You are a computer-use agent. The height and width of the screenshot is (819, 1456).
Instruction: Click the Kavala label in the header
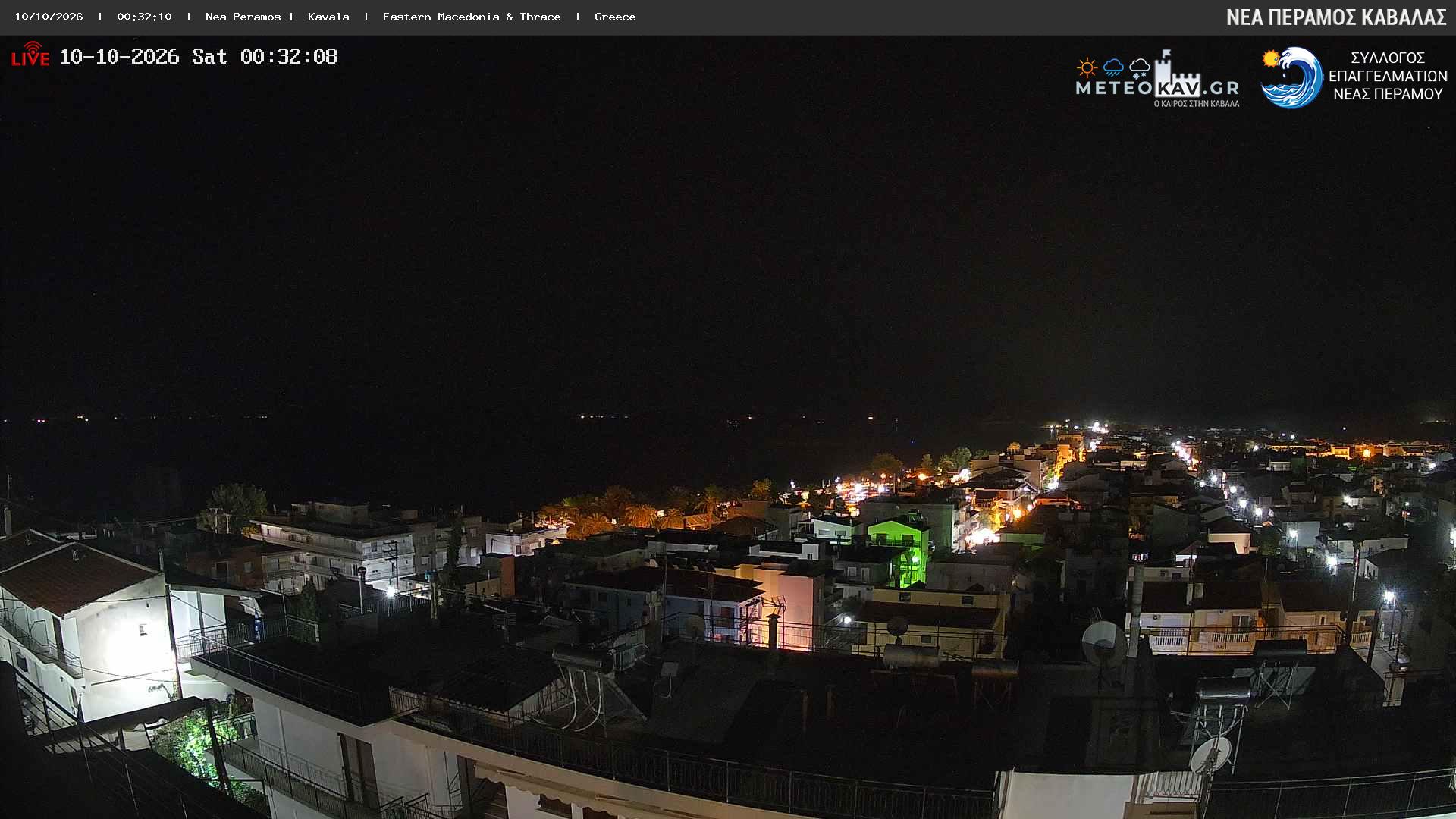[328, 17]
